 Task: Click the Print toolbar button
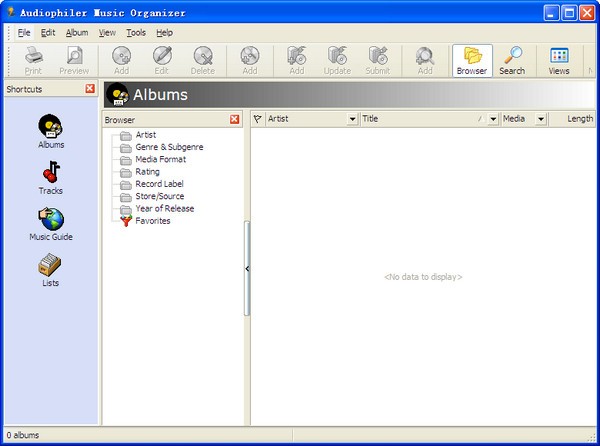(34, 61)
